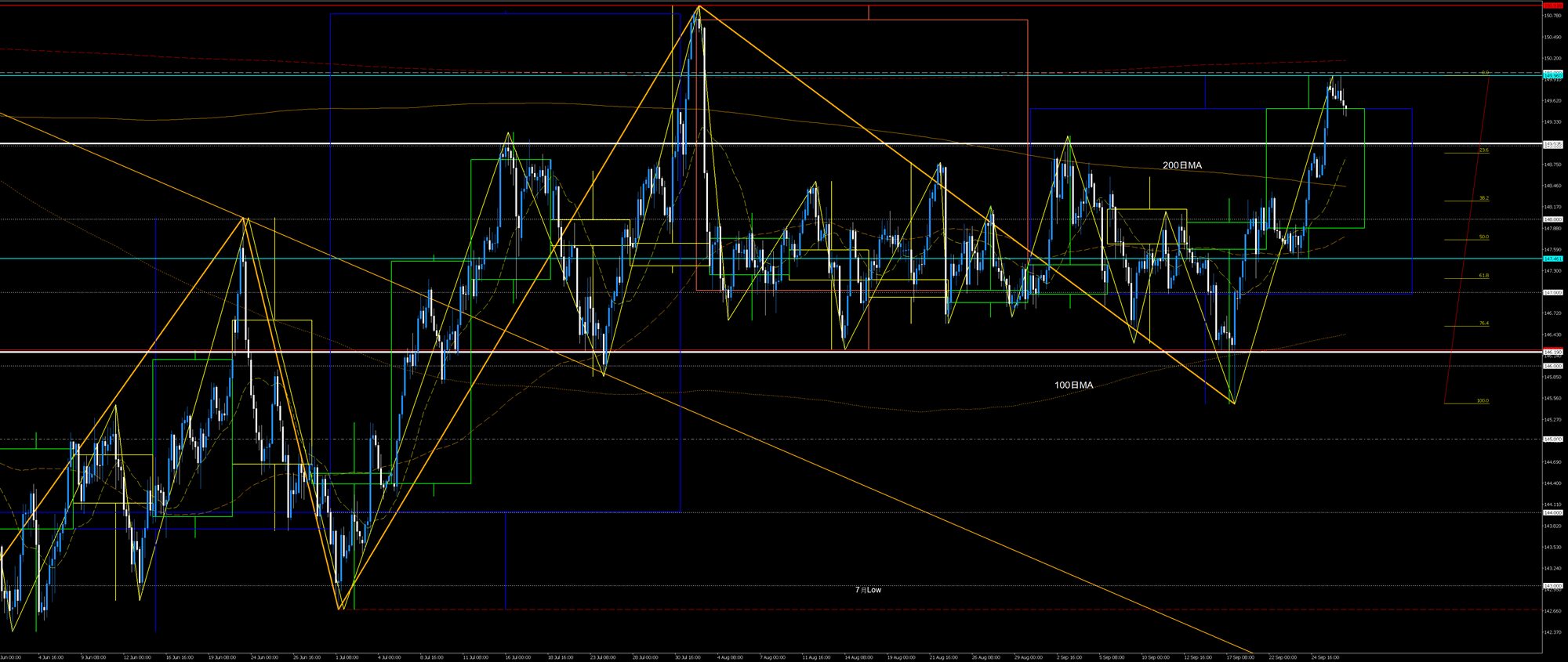Select the 144.000 price tag on axis

[1553, 512]
